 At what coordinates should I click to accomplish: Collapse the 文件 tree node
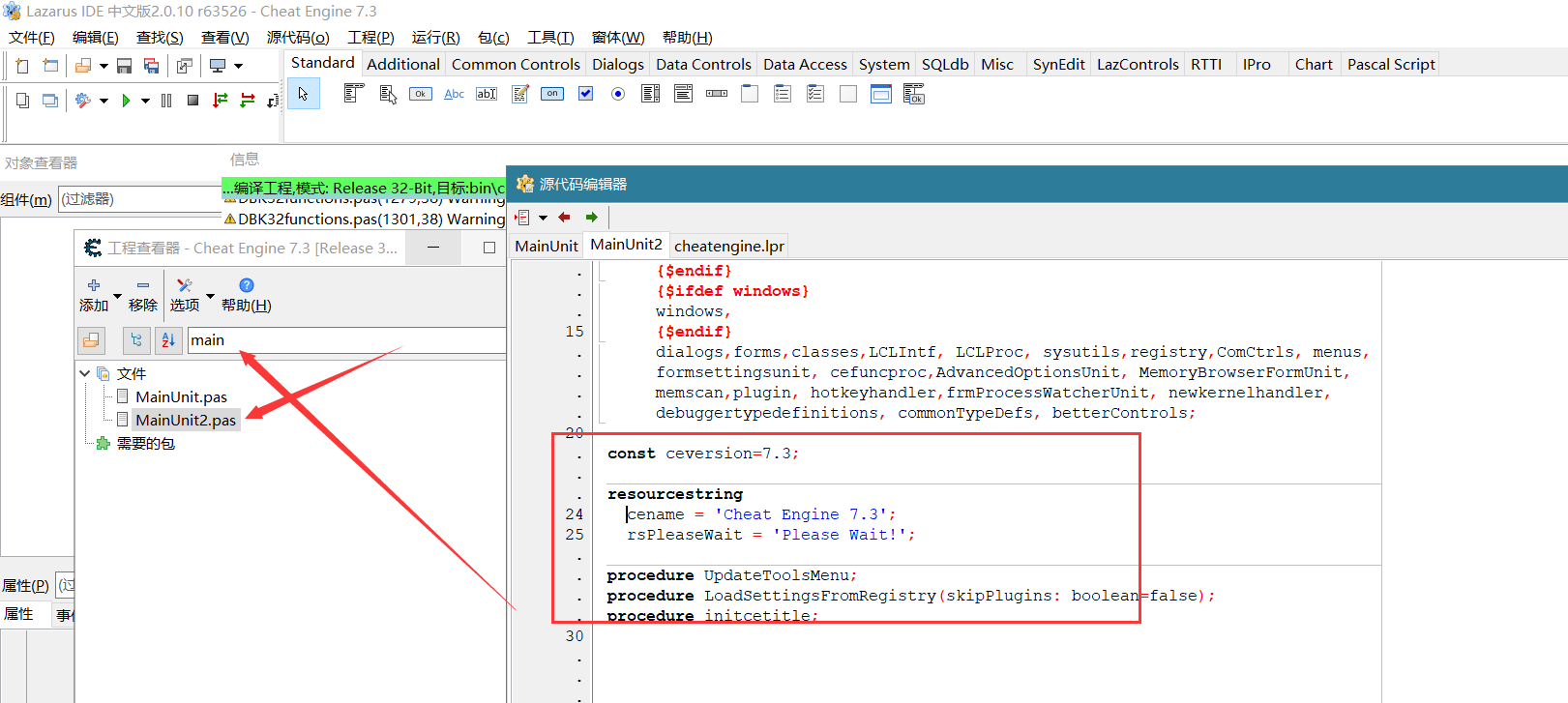point(85,373)
